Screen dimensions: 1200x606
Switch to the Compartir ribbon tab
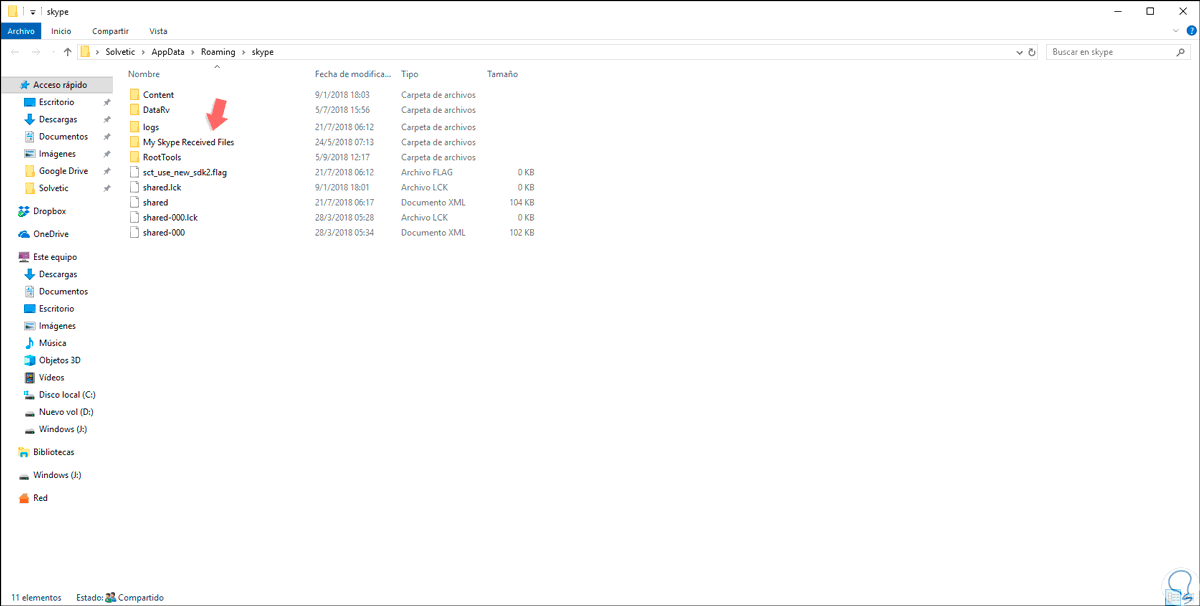109,31
